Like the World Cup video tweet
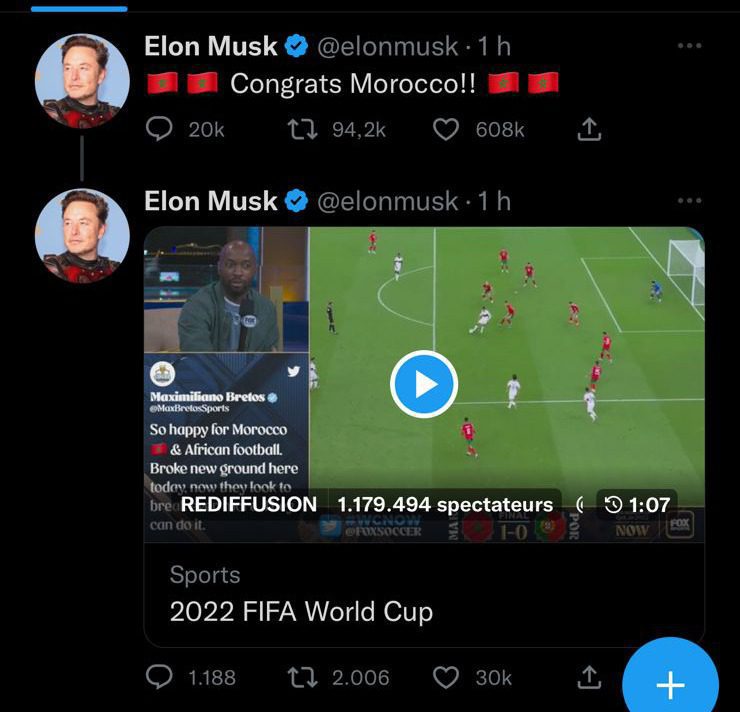740x712 pixels. 447,677
